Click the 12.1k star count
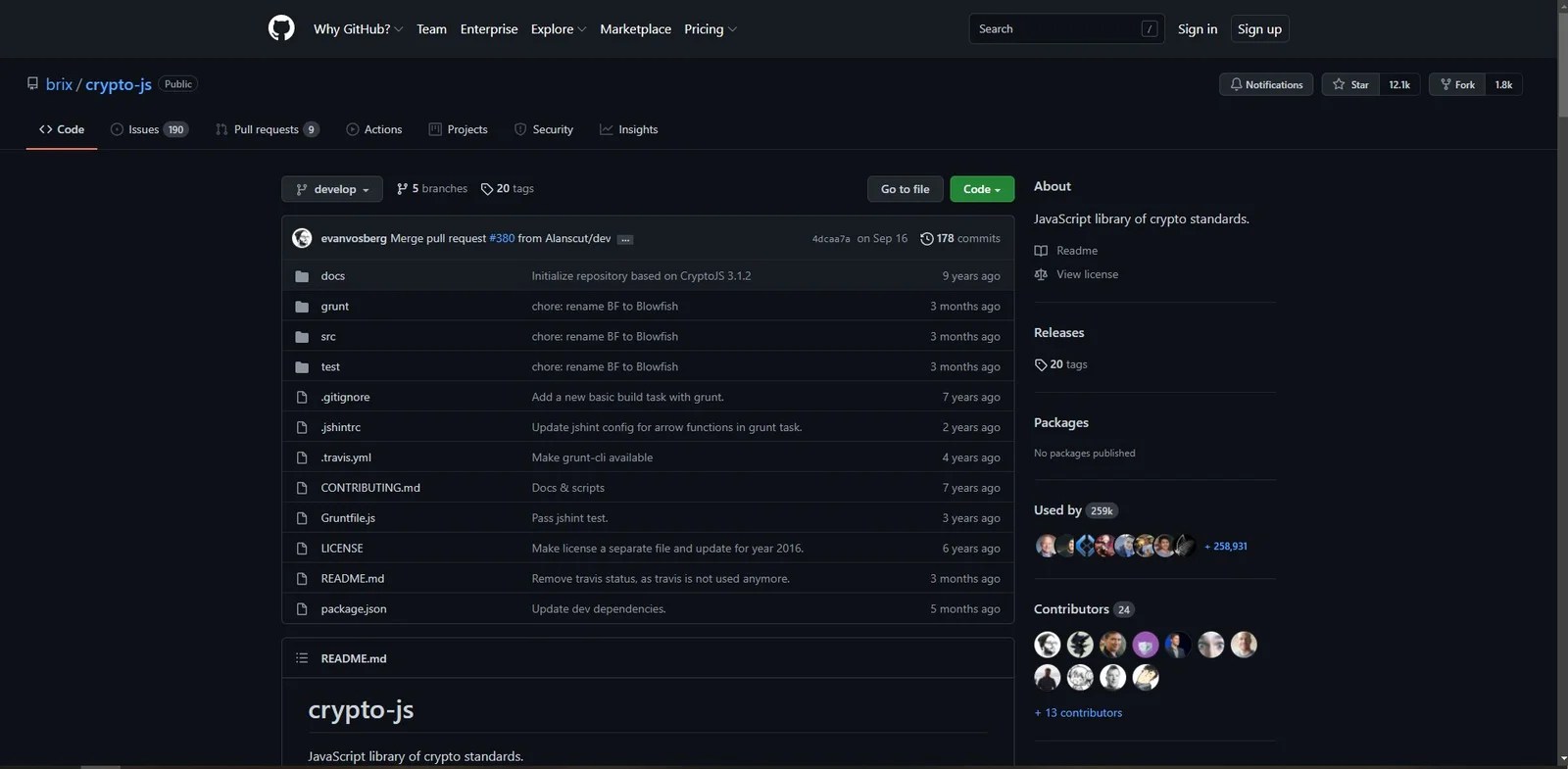Screen dimensions: 1568x769 pyautogui.click(x=1399, y=84)
